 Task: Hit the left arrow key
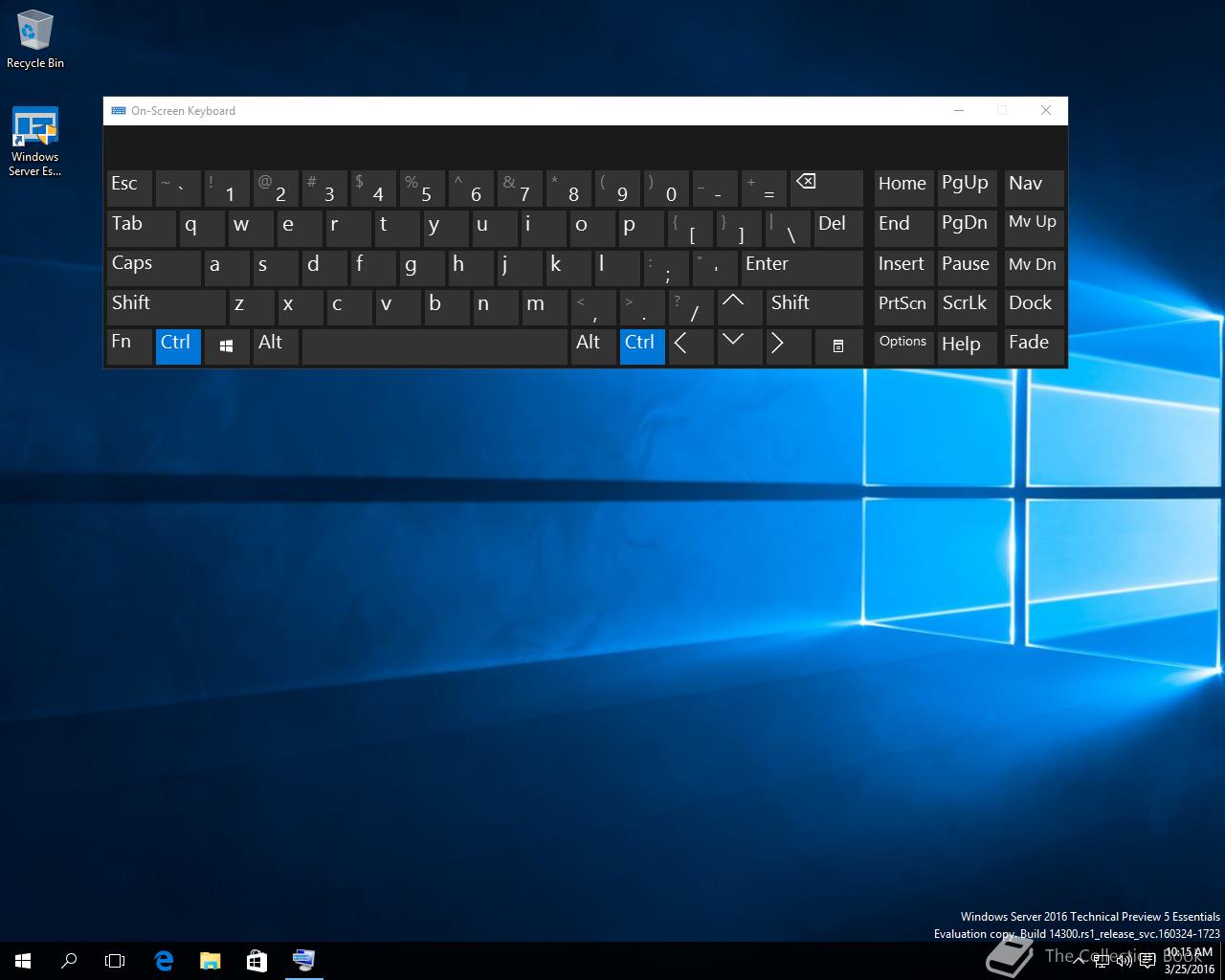(690, 346)
